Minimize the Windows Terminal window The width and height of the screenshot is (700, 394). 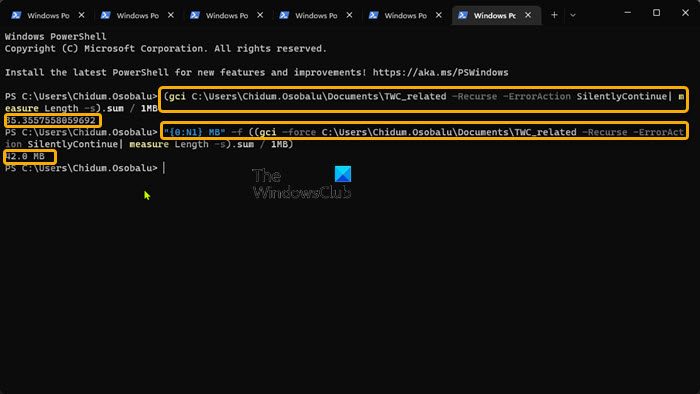point(627,13)
